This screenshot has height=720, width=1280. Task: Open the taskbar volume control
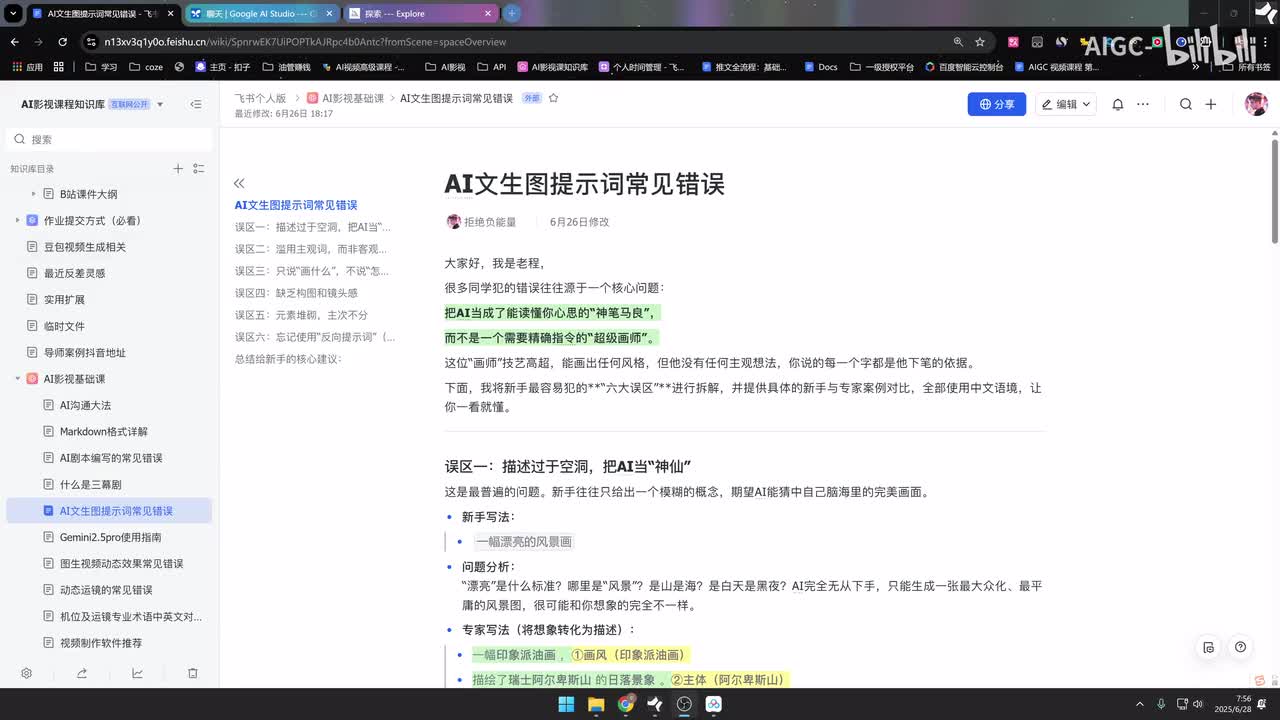tap(1199, 703)
